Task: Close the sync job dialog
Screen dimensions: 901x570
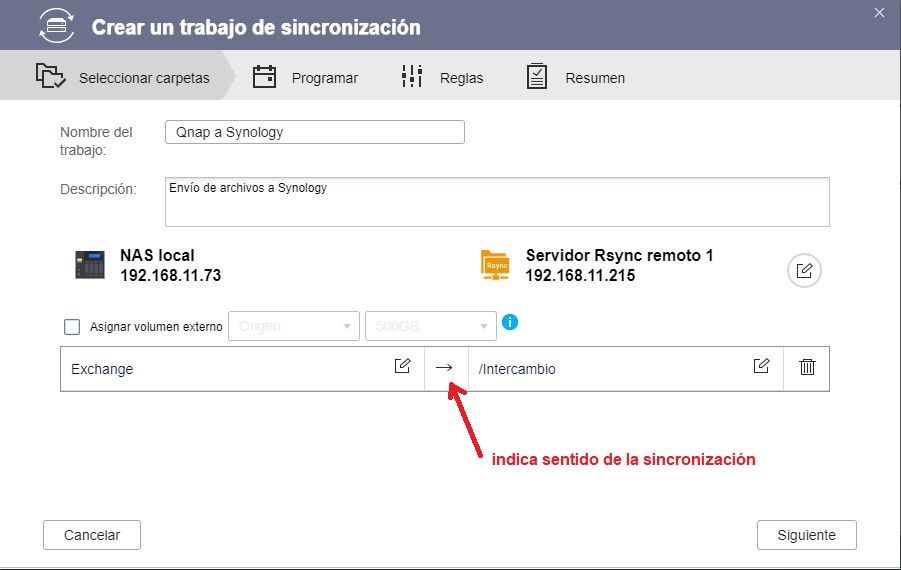Action: [879, 12]
